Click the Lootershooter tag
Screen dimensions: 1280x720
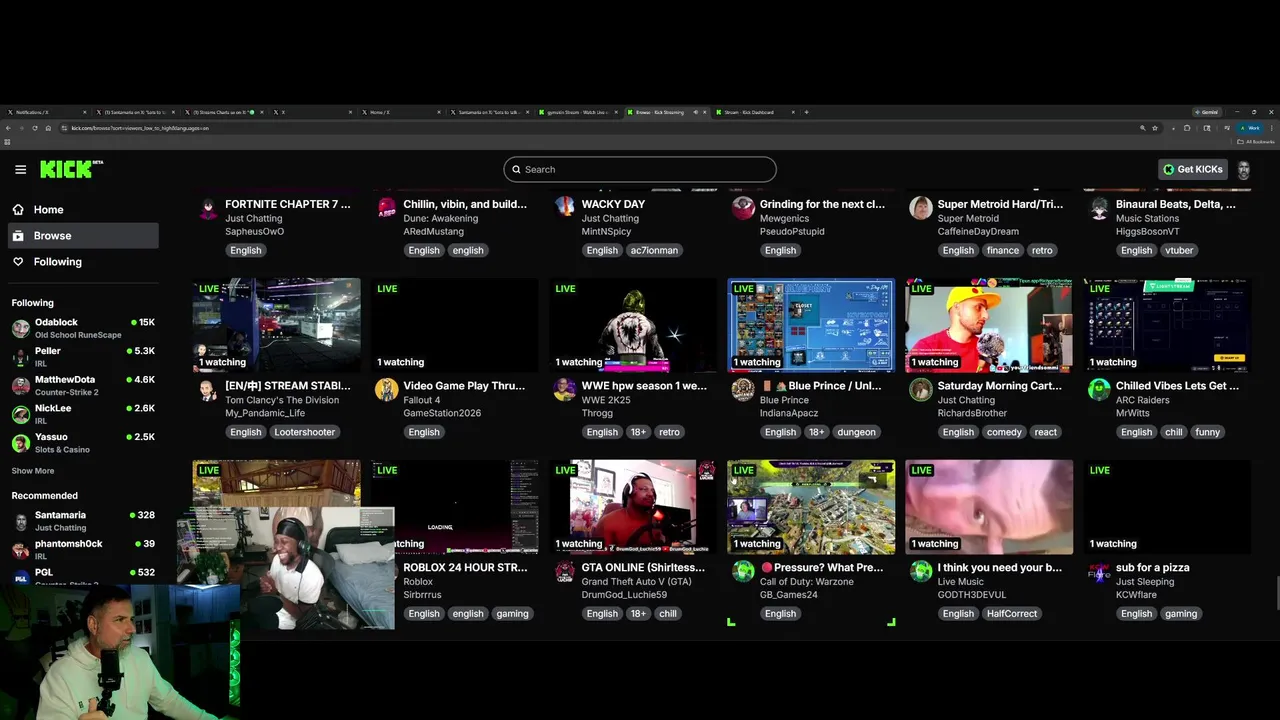(x=305, y=432)
